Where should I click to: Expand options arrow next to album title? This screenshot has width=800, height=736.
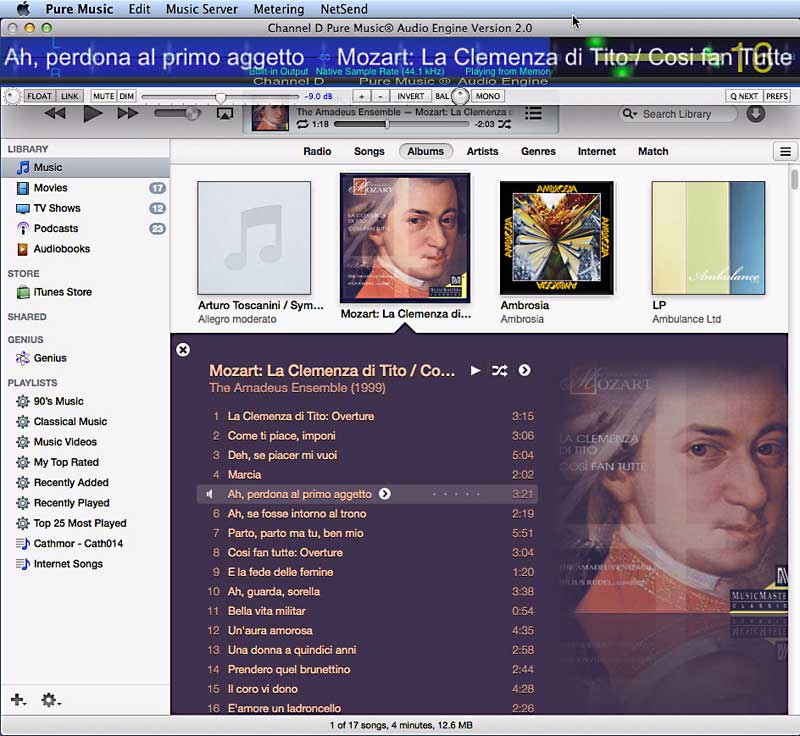click(524, 371)
